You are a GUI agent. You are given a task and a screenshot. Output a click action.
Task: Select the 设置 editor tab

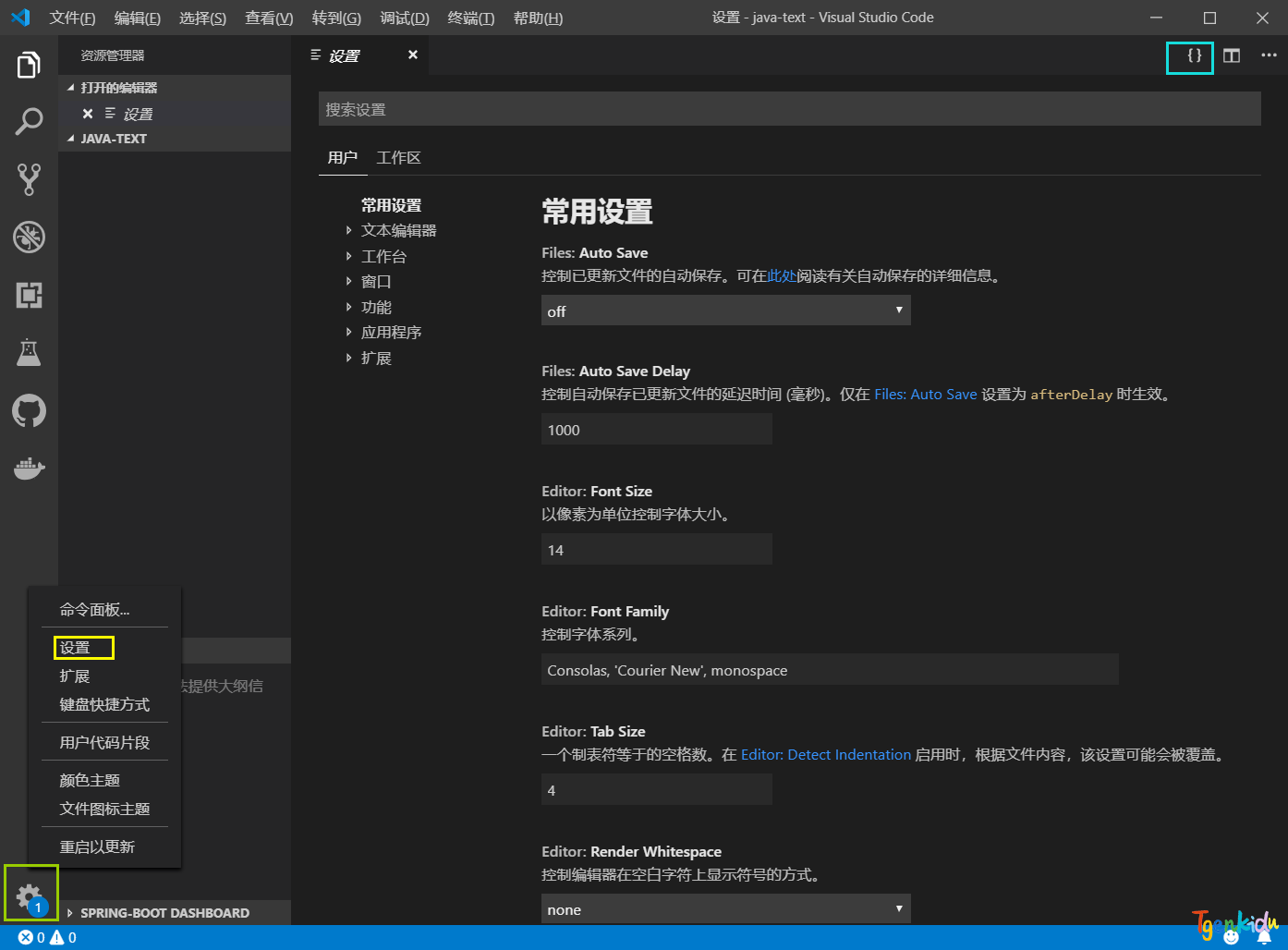(360, 55)
